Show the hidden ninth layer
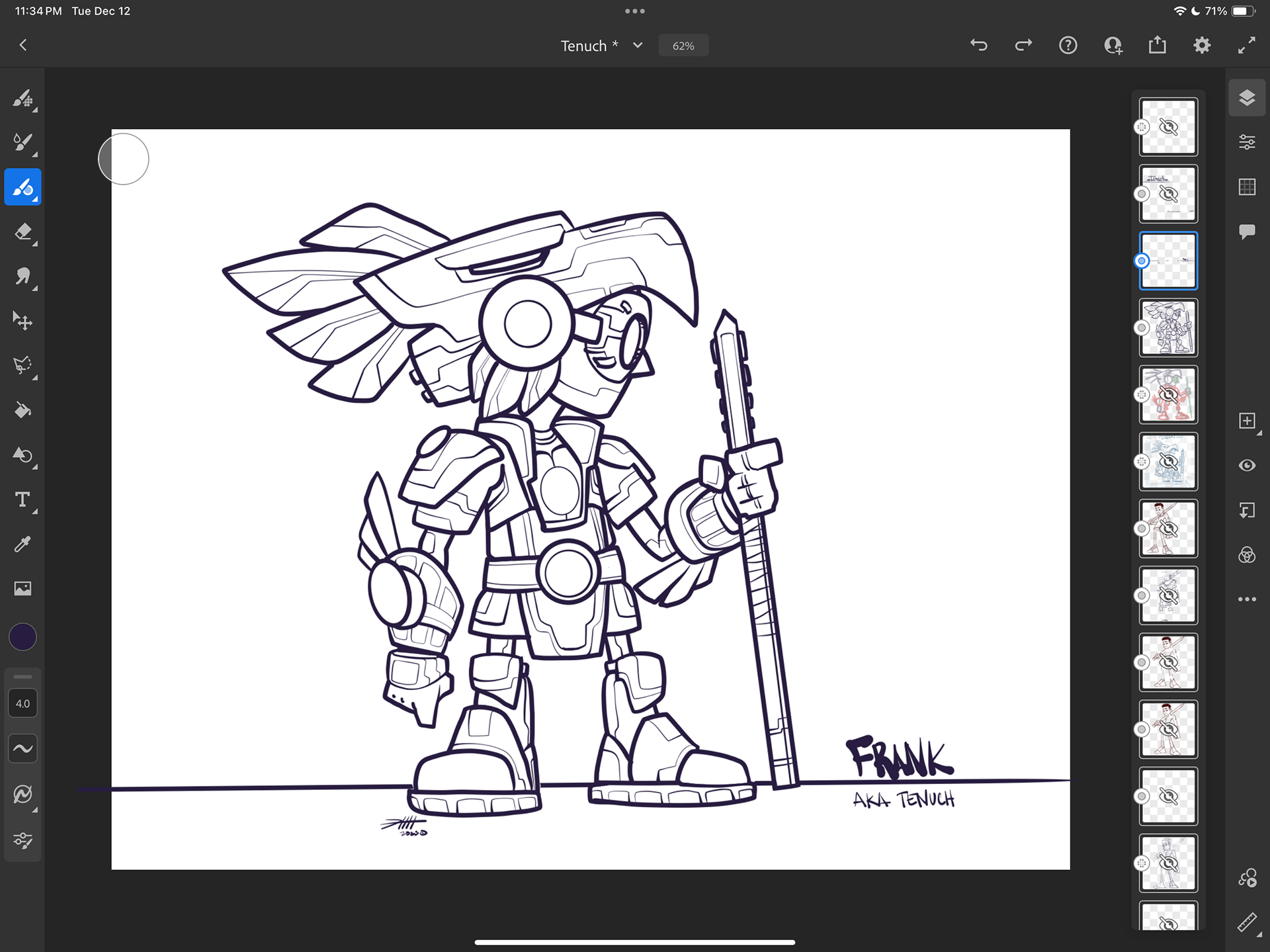 1168,662
